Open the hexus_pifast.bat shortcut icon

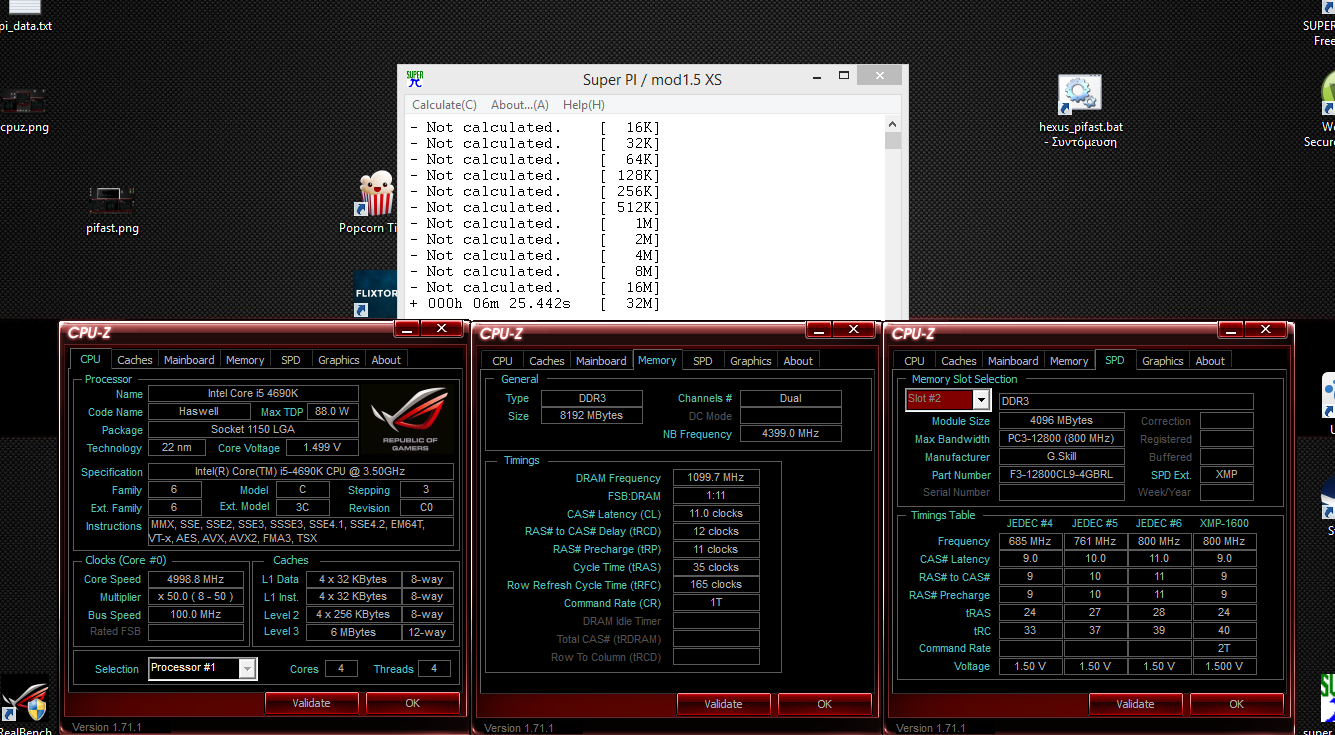point(1080,95)
